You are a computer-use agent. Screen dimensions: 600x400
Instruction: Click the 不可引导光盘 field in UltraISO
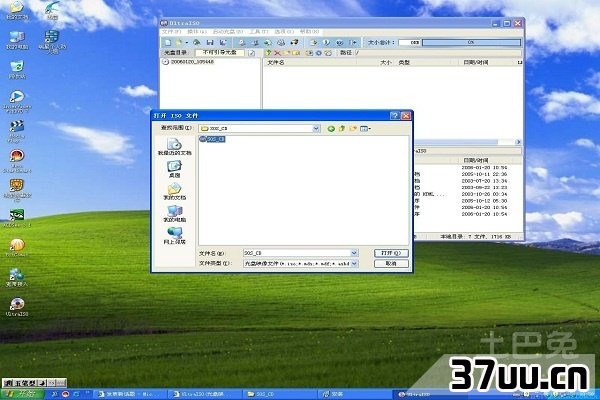click(220, 52)
